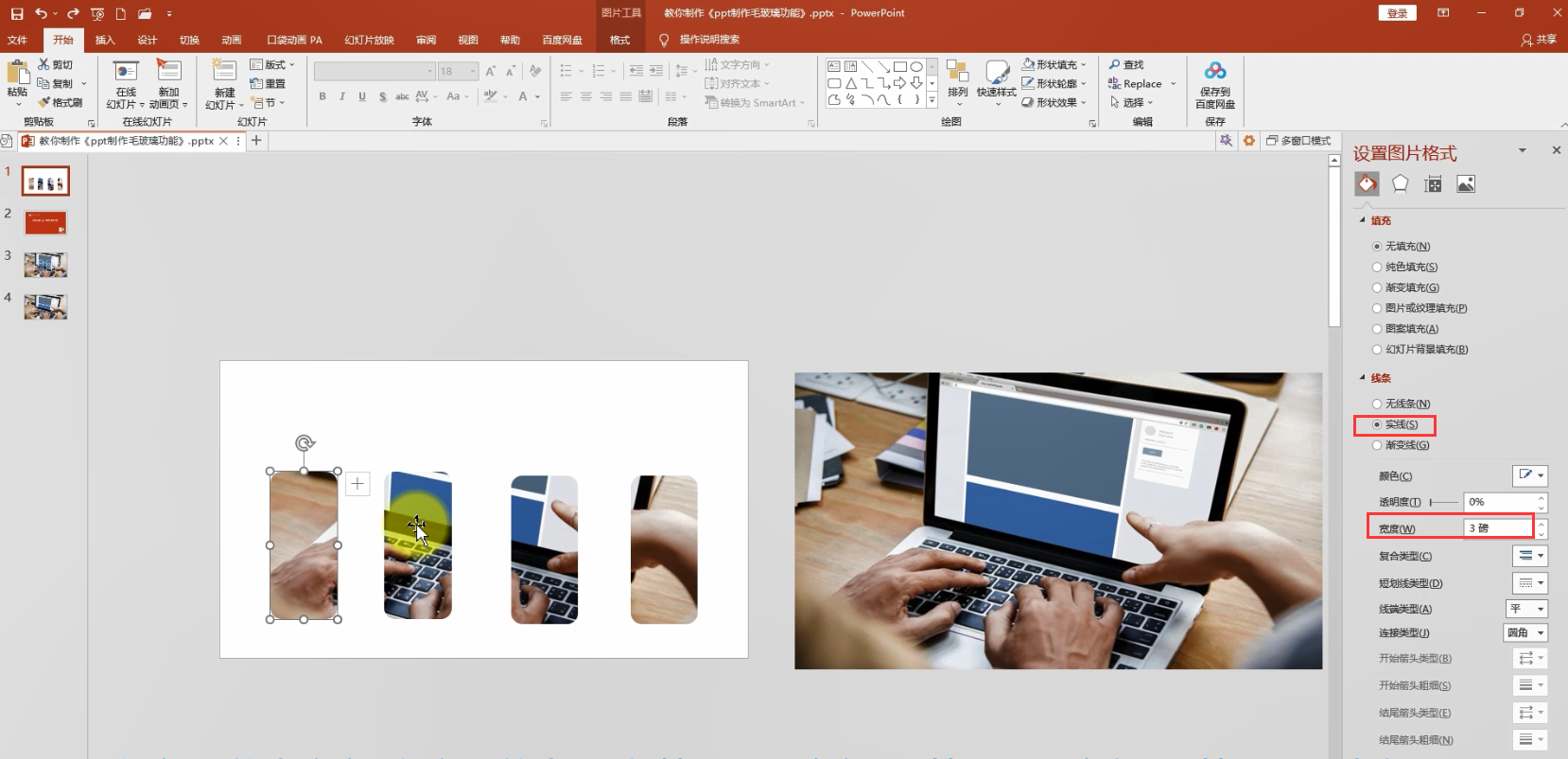Switch to the Animations (动画) tab
1568x759 pixels.
click(231, 40)
